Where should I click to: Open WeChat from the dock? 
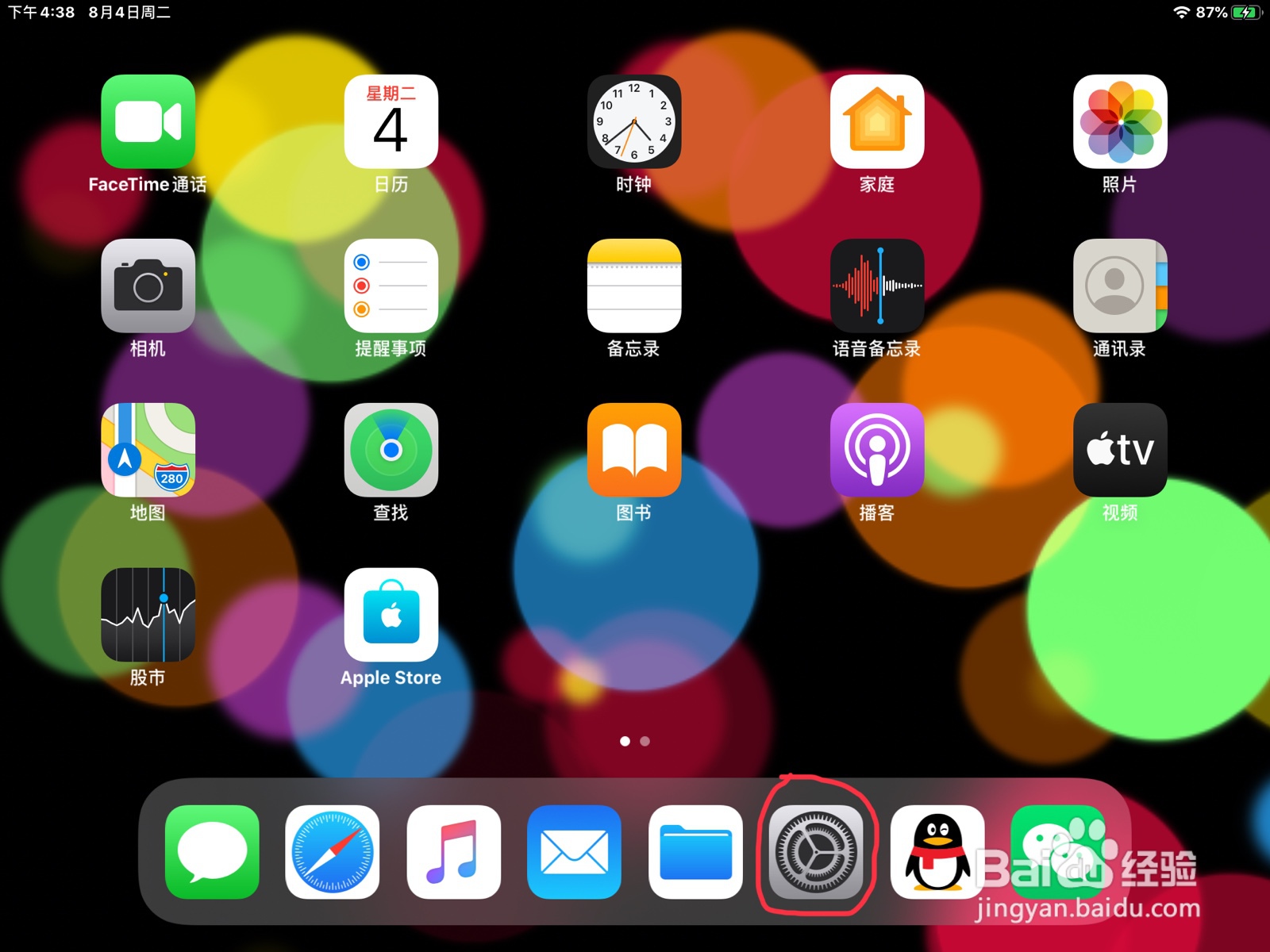[1058, 852]
